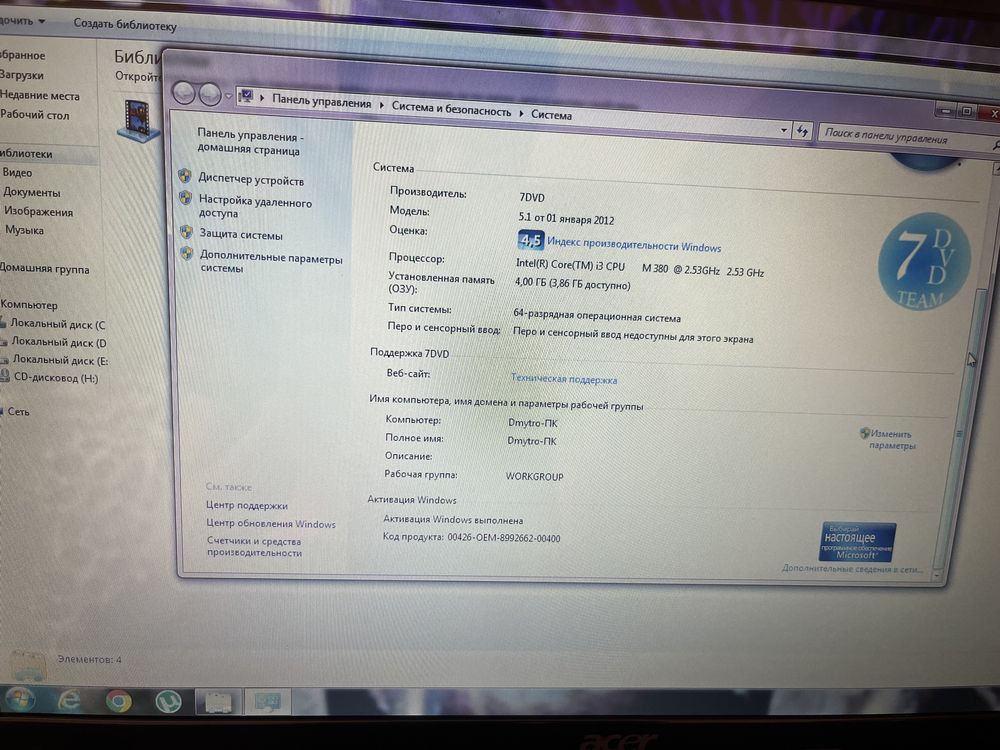Click the control panel address bar icon
Viewport: 1000px width, 750px height.
(246, 96)
